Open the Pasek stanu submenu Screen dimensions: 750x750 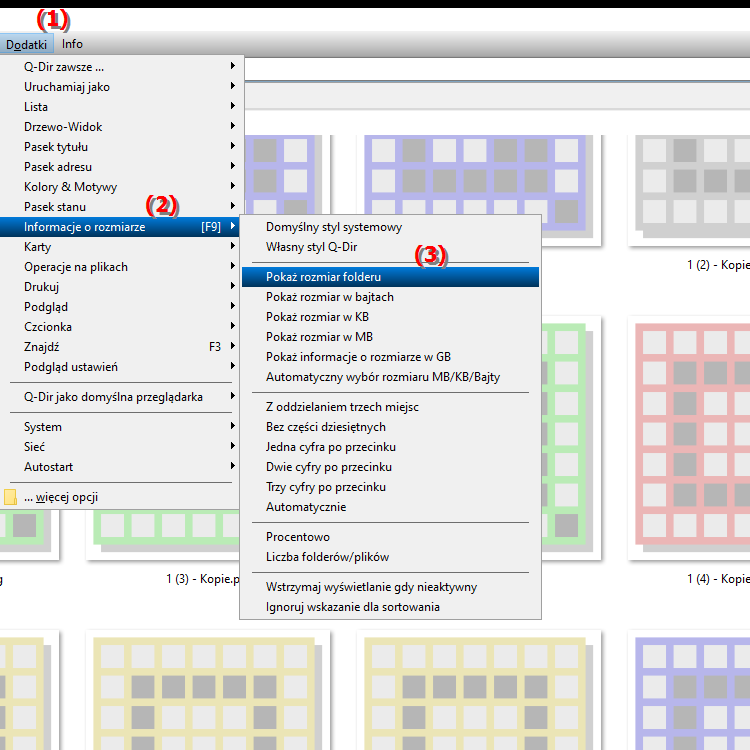pyautogui.click(x=122, y=207)
